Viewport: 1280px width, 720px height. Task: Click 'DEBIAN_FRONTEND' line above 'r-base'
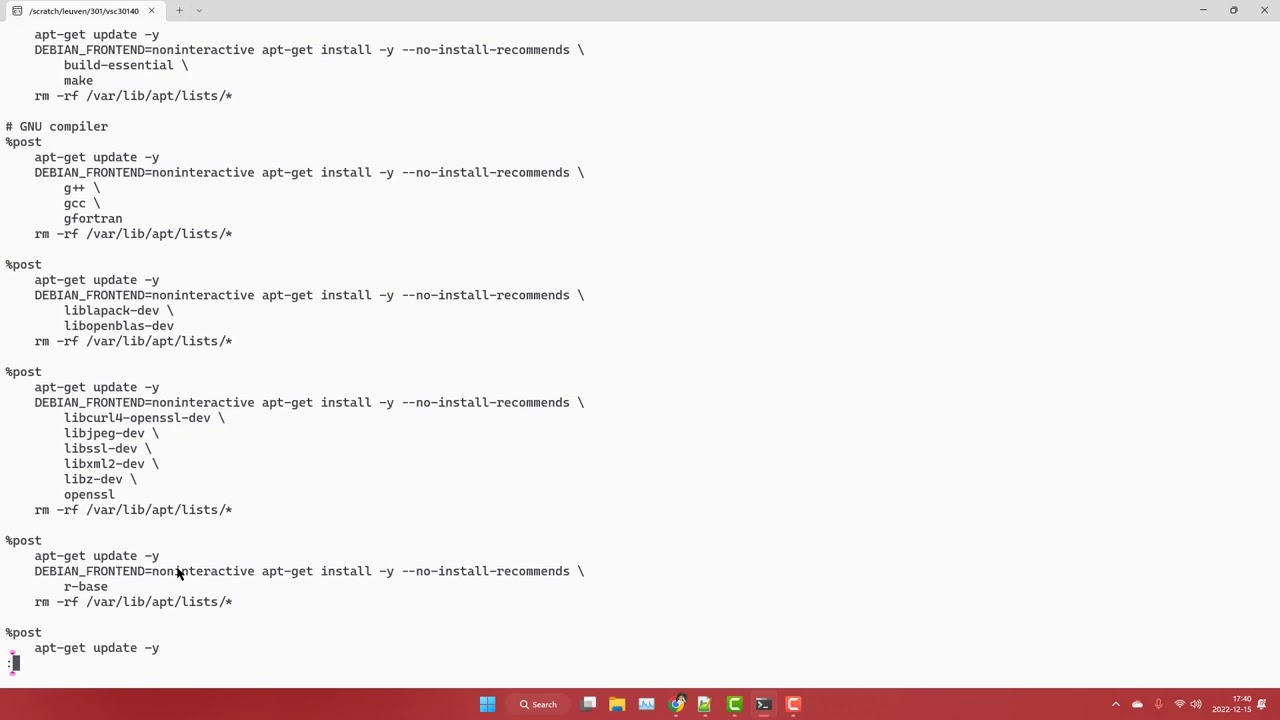[309, 572]
